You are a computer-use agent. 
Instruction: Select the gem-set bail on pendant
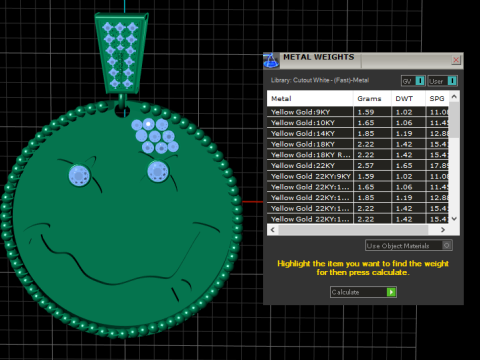click(x=121, y=53)
